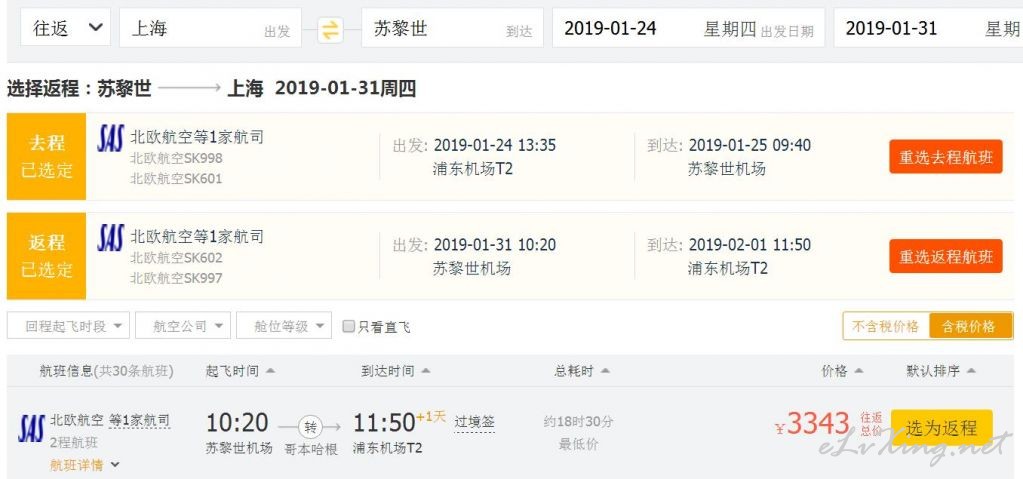Expand 航班详情 flight details
Viewport: 1023px width, 479px height.
click(x=85, y=465)
